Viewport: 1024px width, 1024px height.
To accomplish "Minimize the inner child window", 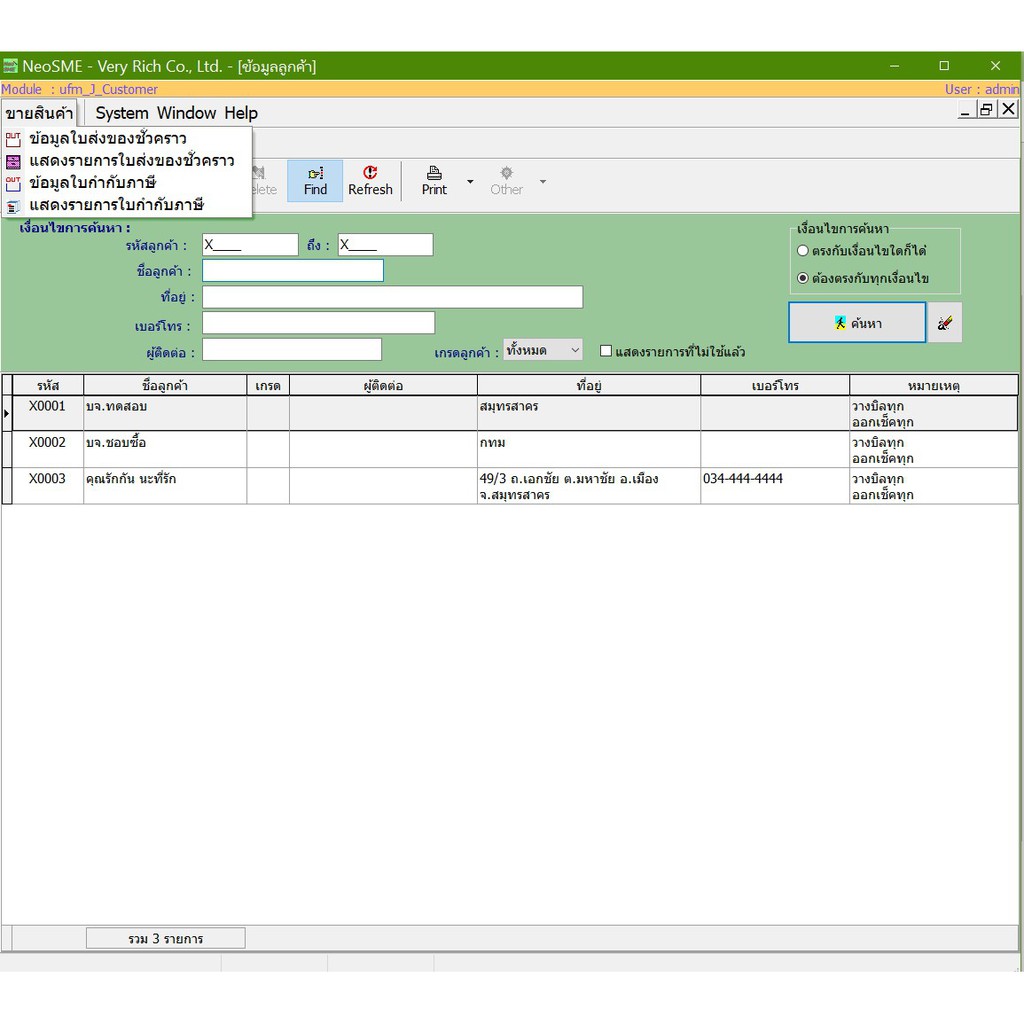I will point(965,110).
